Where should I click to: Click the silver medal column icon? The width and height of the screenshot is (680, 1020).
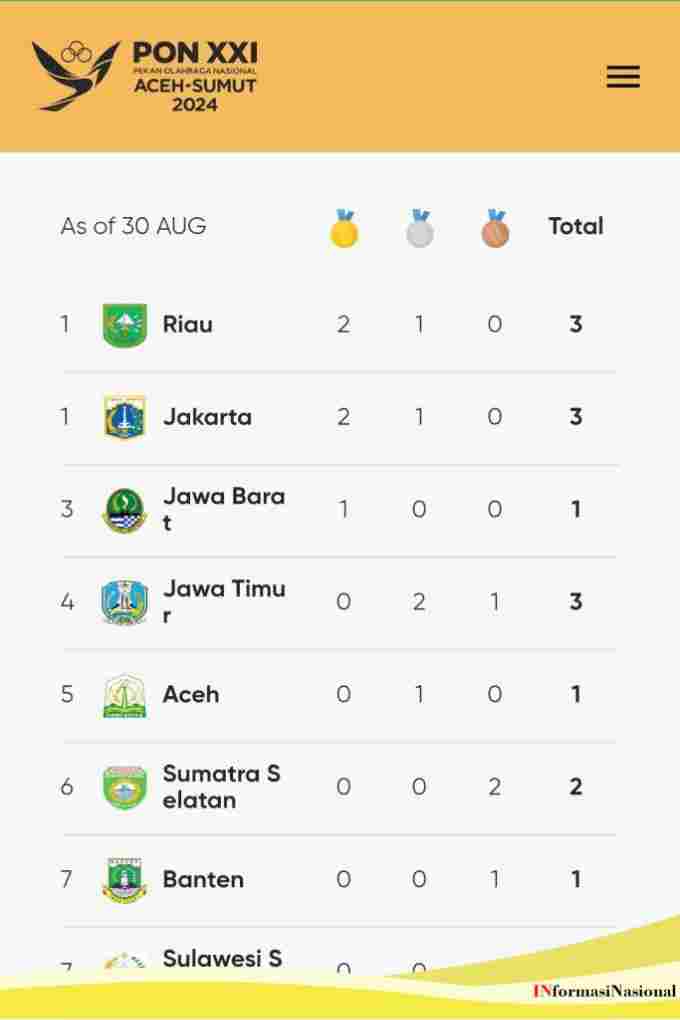(x=420, y=228)
